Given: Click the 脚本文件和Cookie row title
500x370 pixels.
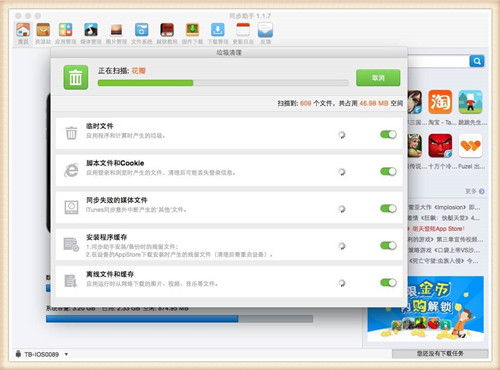Looking at the screenshot, I should tap(115, 163).
